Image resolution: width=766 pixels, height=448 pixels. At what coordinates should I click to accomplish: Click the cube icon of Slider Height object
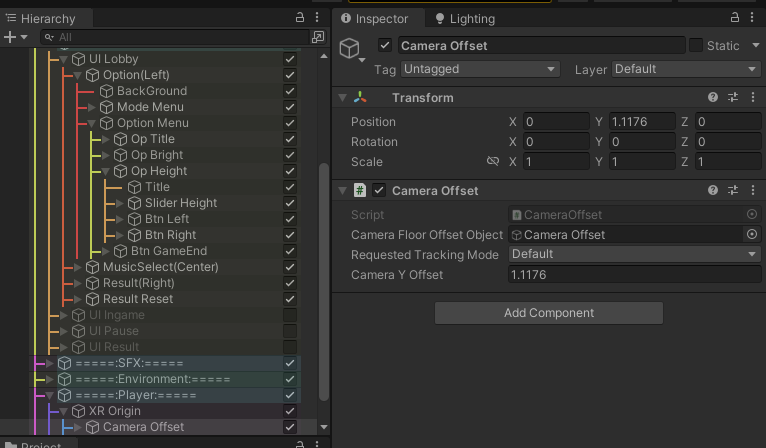click(x=134, y=203)
